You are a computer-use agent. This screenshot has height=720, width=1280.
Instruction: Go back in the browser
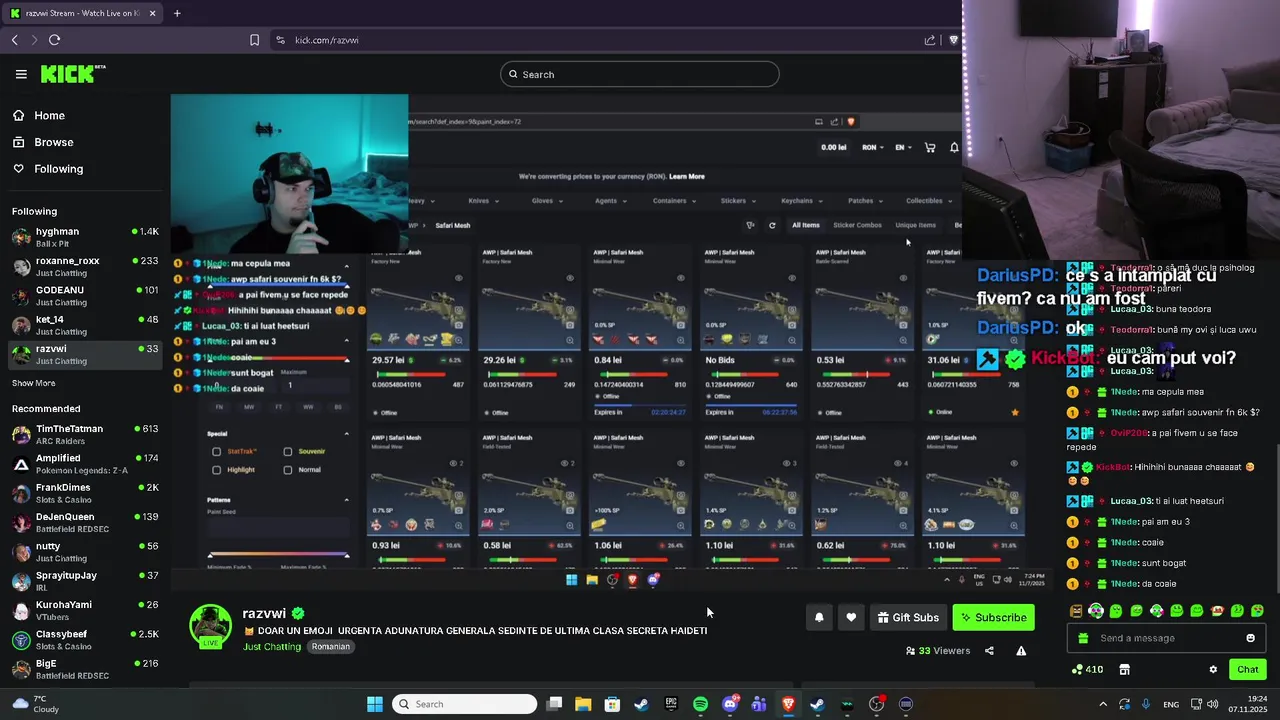pyautogui.click(x=15, y=40)
